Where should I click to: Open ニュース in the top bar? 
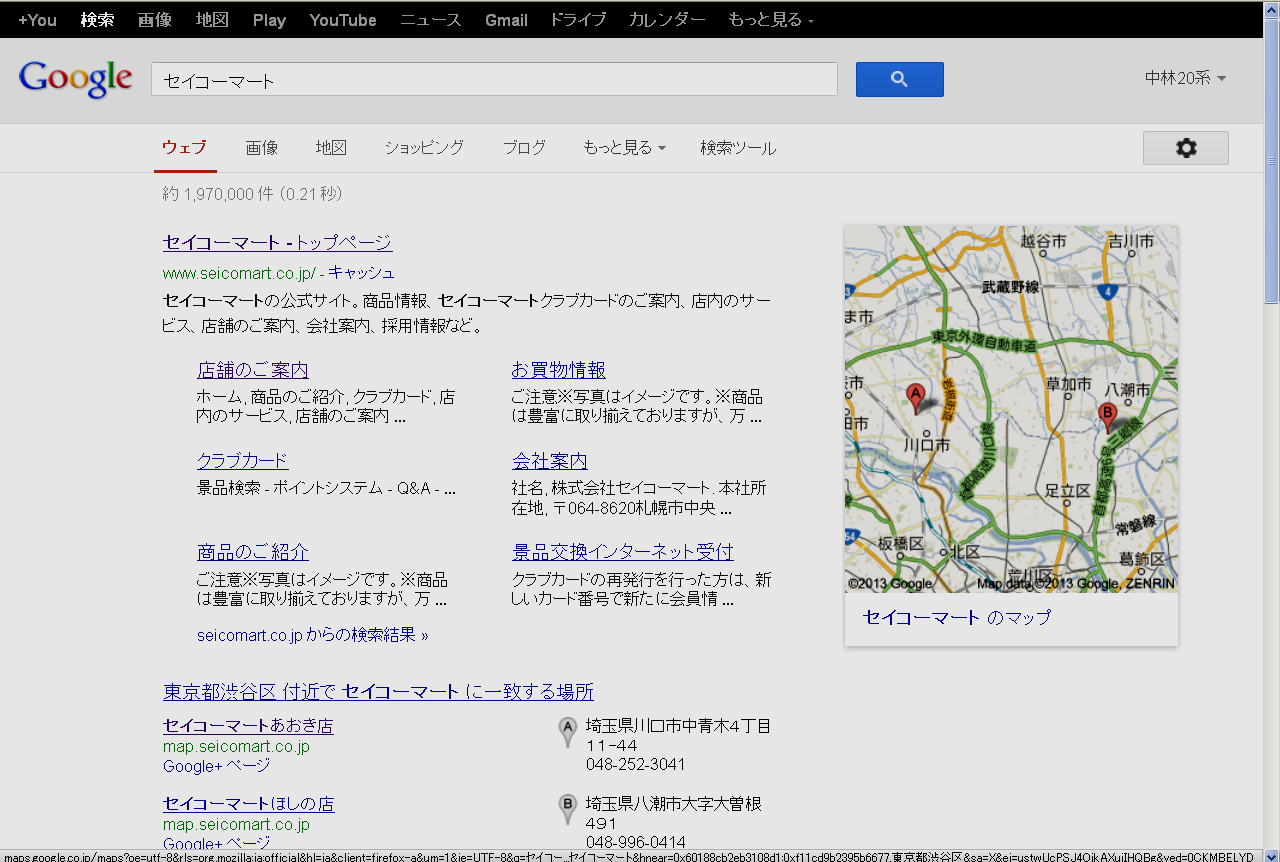(431, 20)
